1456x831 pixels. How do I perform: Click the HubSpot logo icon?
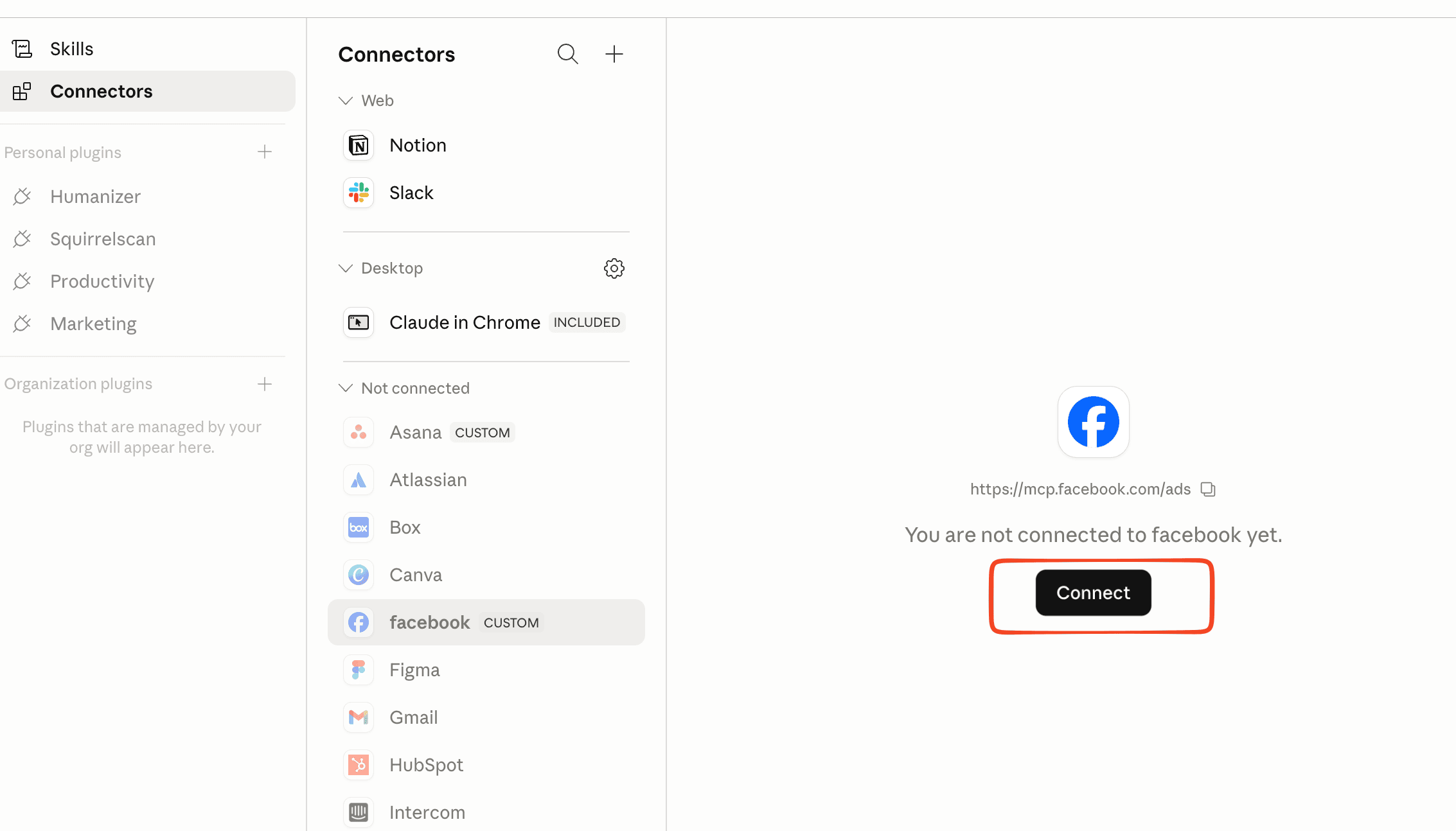point(359,765)
